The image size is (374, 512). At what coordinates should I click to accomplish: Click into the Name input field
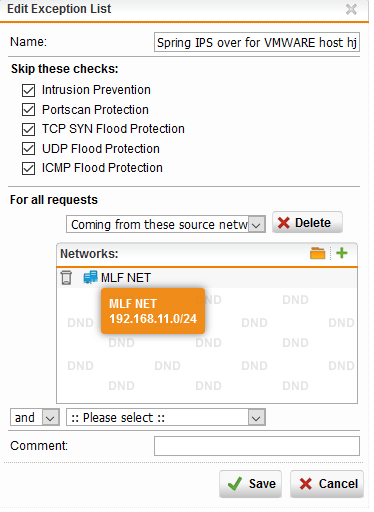click(257, 42)
